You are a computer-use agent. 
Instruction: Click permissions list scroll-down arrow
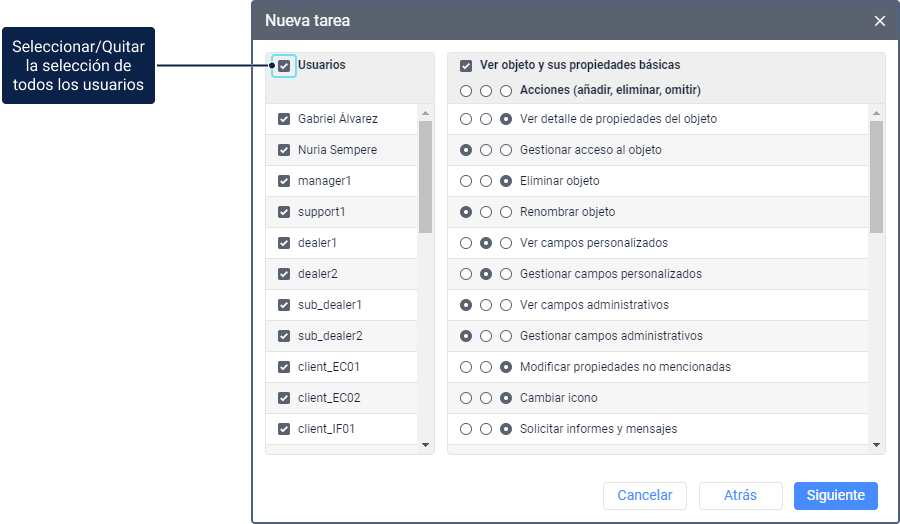(877, 445)
